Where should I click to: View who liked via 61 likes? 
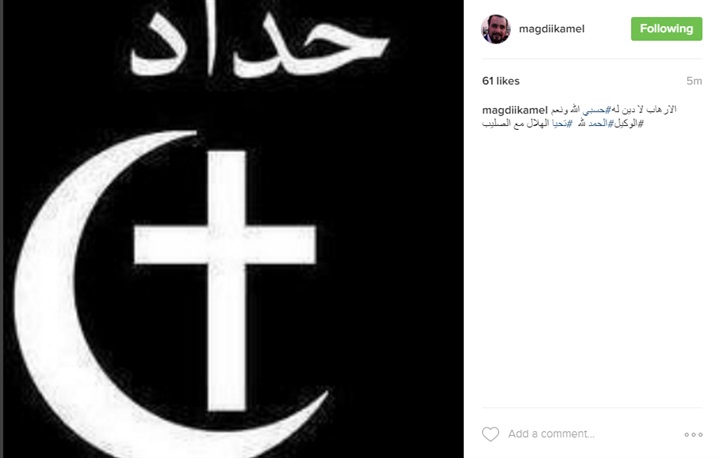click(x=501, y=81)
